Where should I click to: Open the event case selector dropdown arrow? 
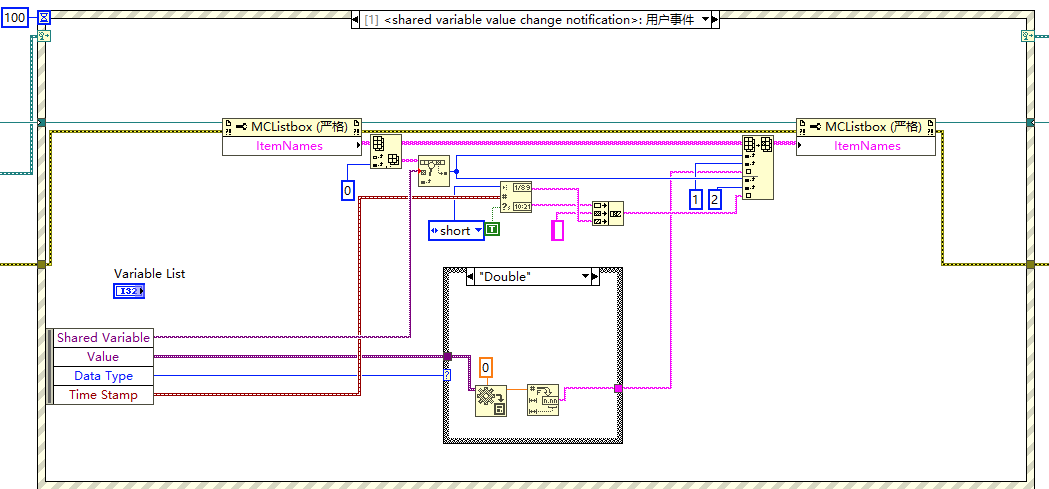coord(704,20)
